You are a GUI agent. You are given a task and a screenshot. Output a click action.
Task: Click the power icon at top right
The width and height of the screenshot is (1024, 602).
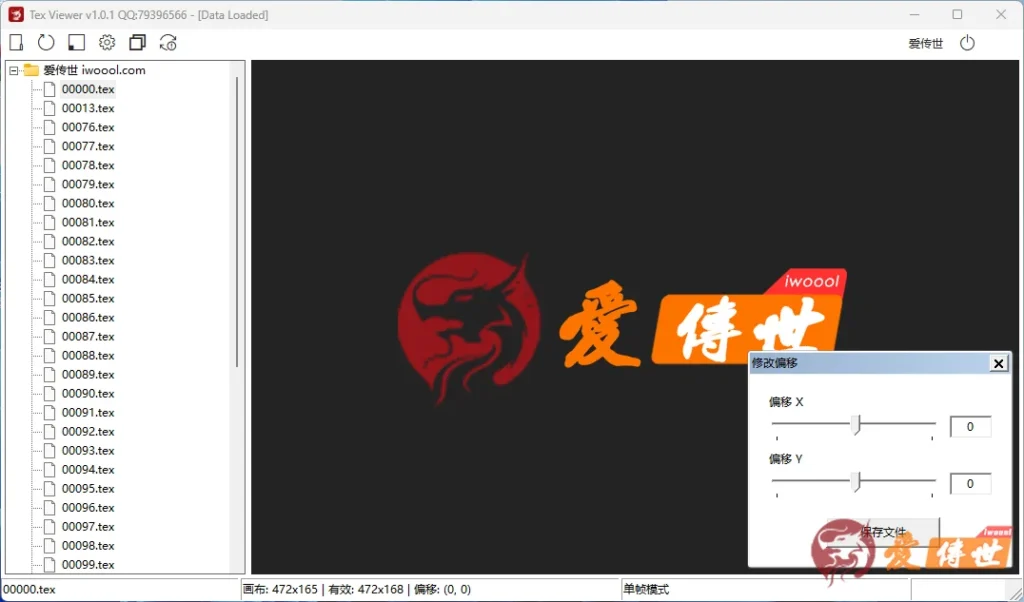tap(967, 43)
